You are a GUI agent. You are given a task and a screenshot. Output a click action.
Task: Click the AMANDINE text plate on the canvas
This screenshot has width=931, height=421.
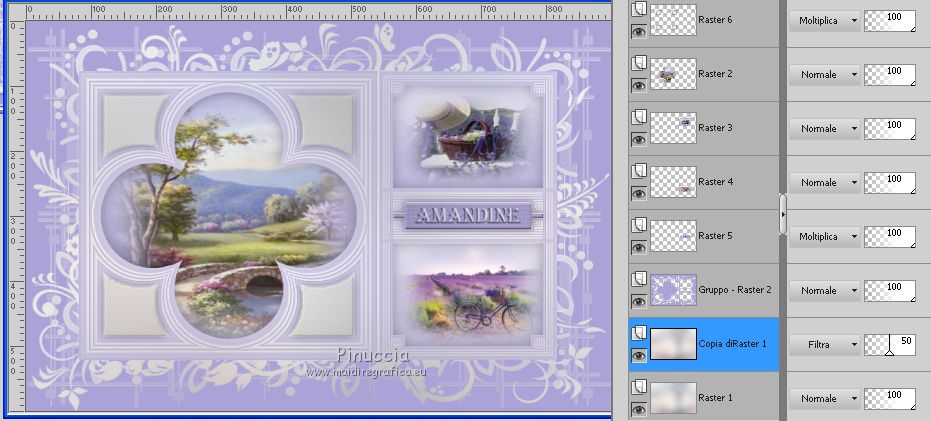click(x=468, y=216)
